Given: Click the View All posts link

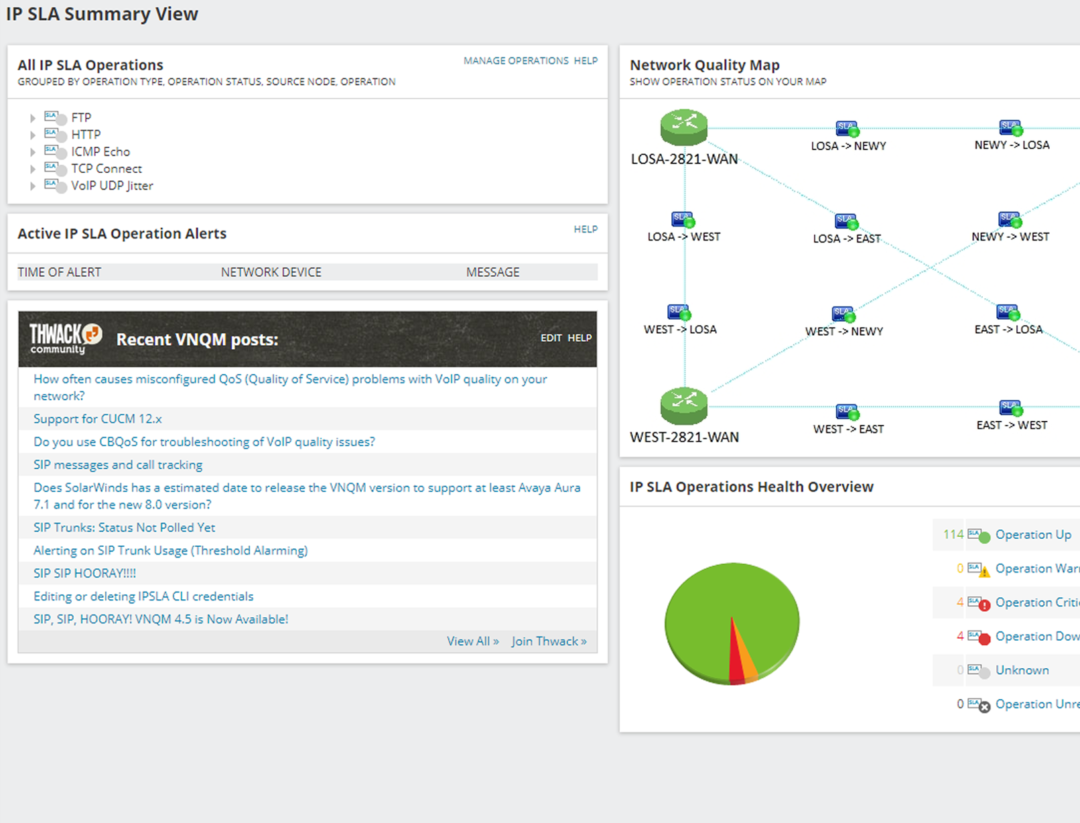Looking at the screenshot, I should click(x=472, y=641).
